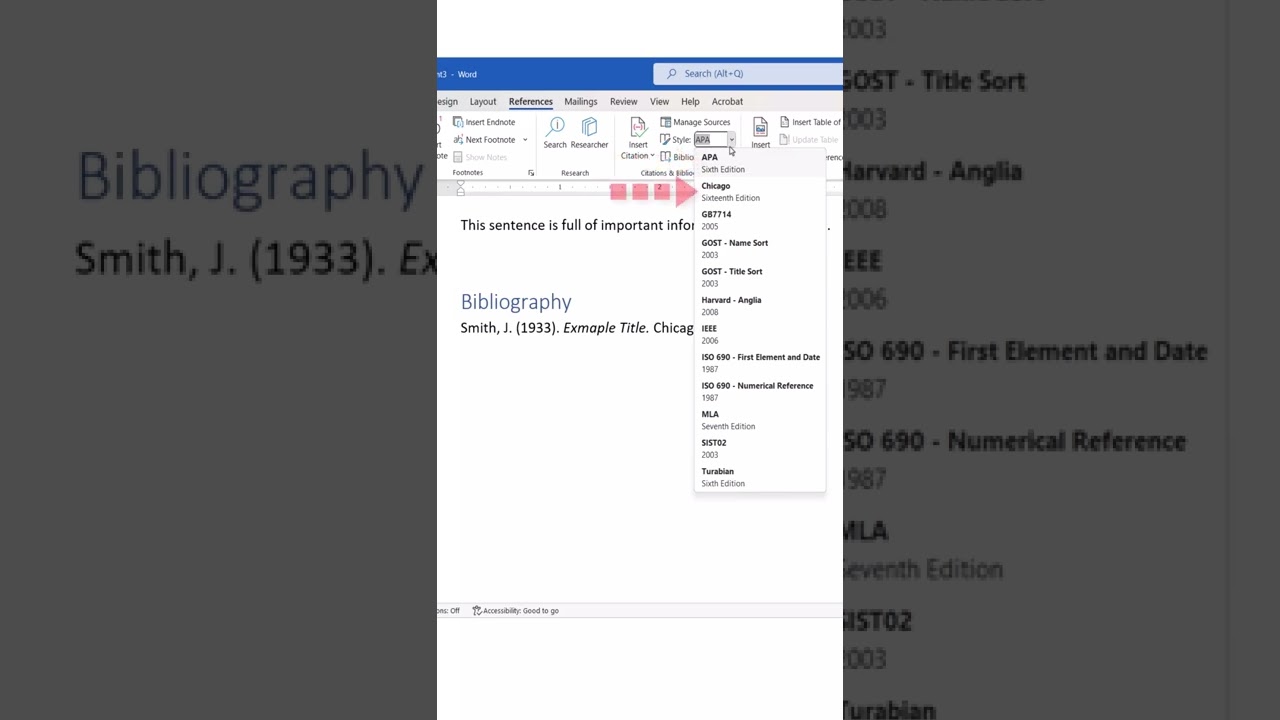Viewport: 1280px width, 720px height.
Task: Open the Acrobat tab
Action: 727,101
